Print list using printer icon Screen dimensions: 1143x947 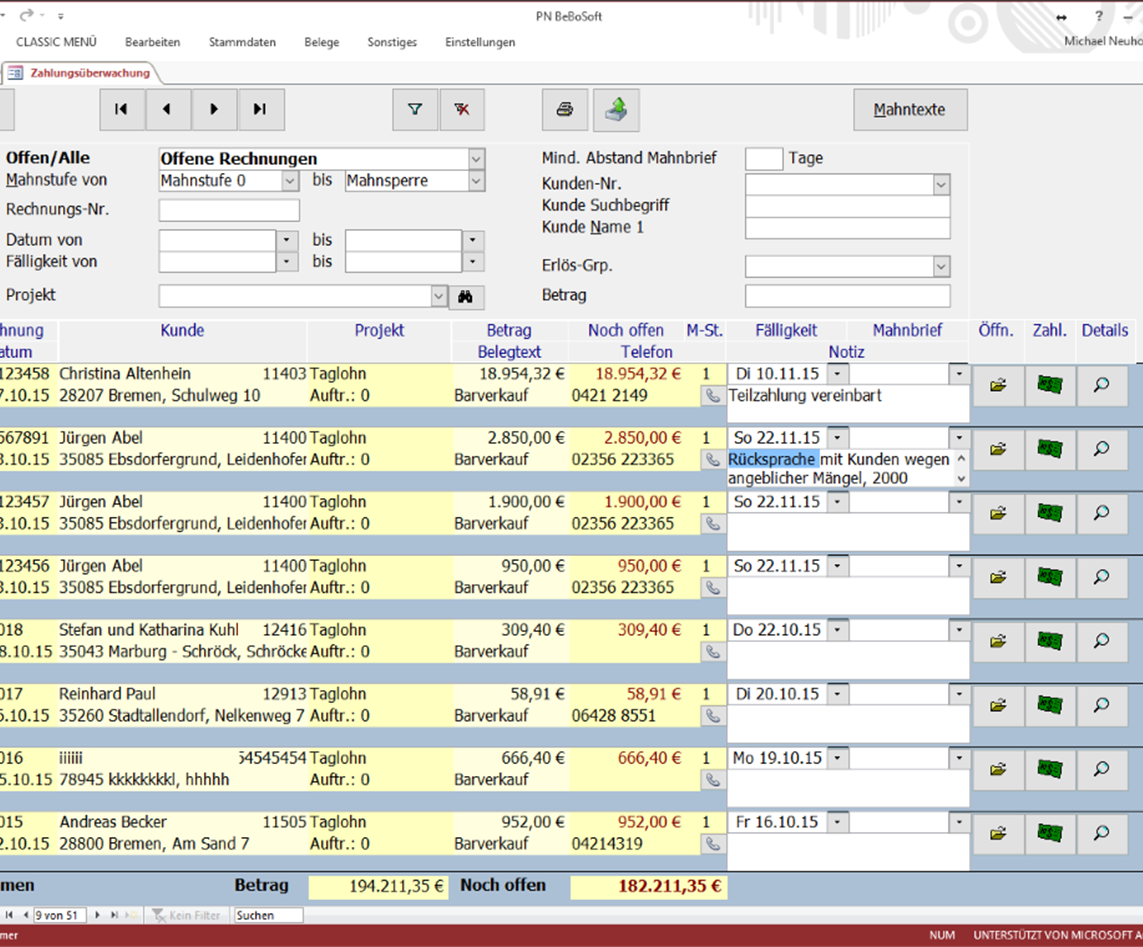pos(565,110)
